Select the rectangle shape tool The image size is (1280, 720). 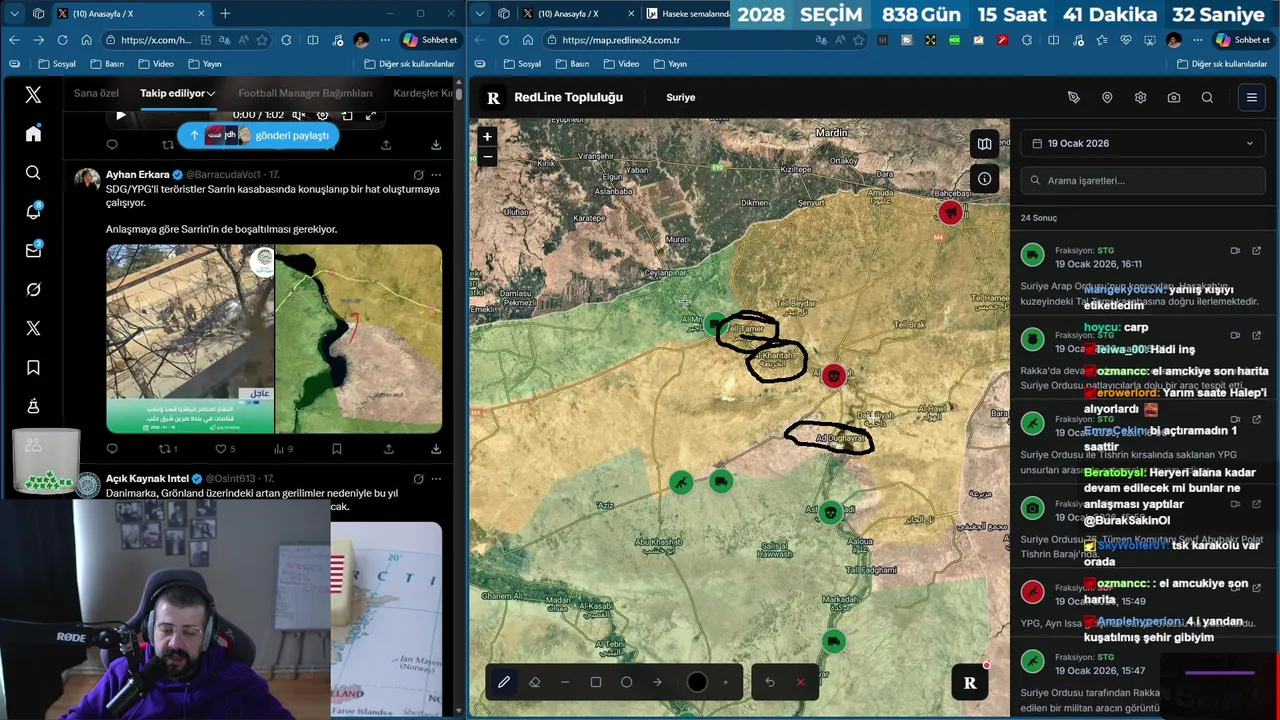[596, 682]
